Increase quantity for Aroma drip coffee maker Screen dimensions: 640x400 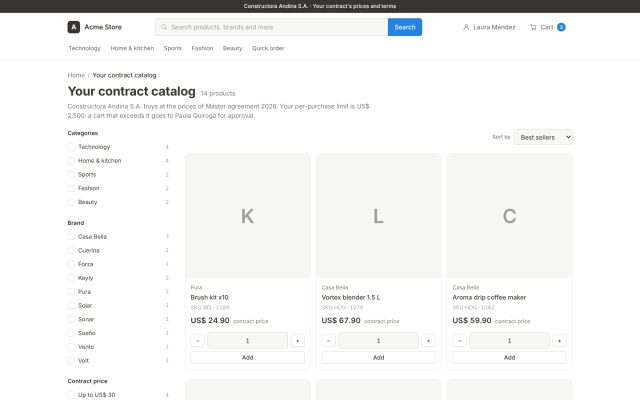(559, 340)
